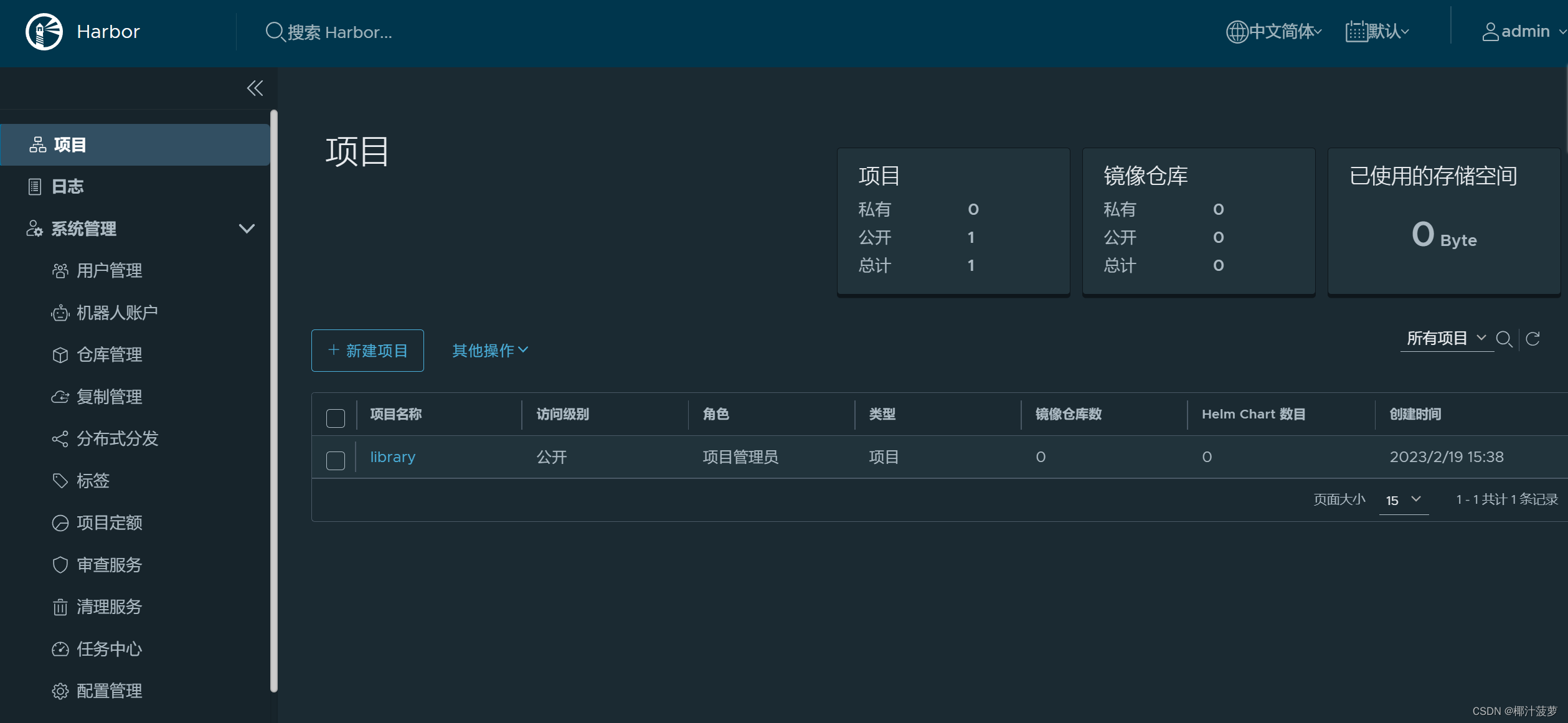
Task: Check the library project row checkbox
Action: 336,461
